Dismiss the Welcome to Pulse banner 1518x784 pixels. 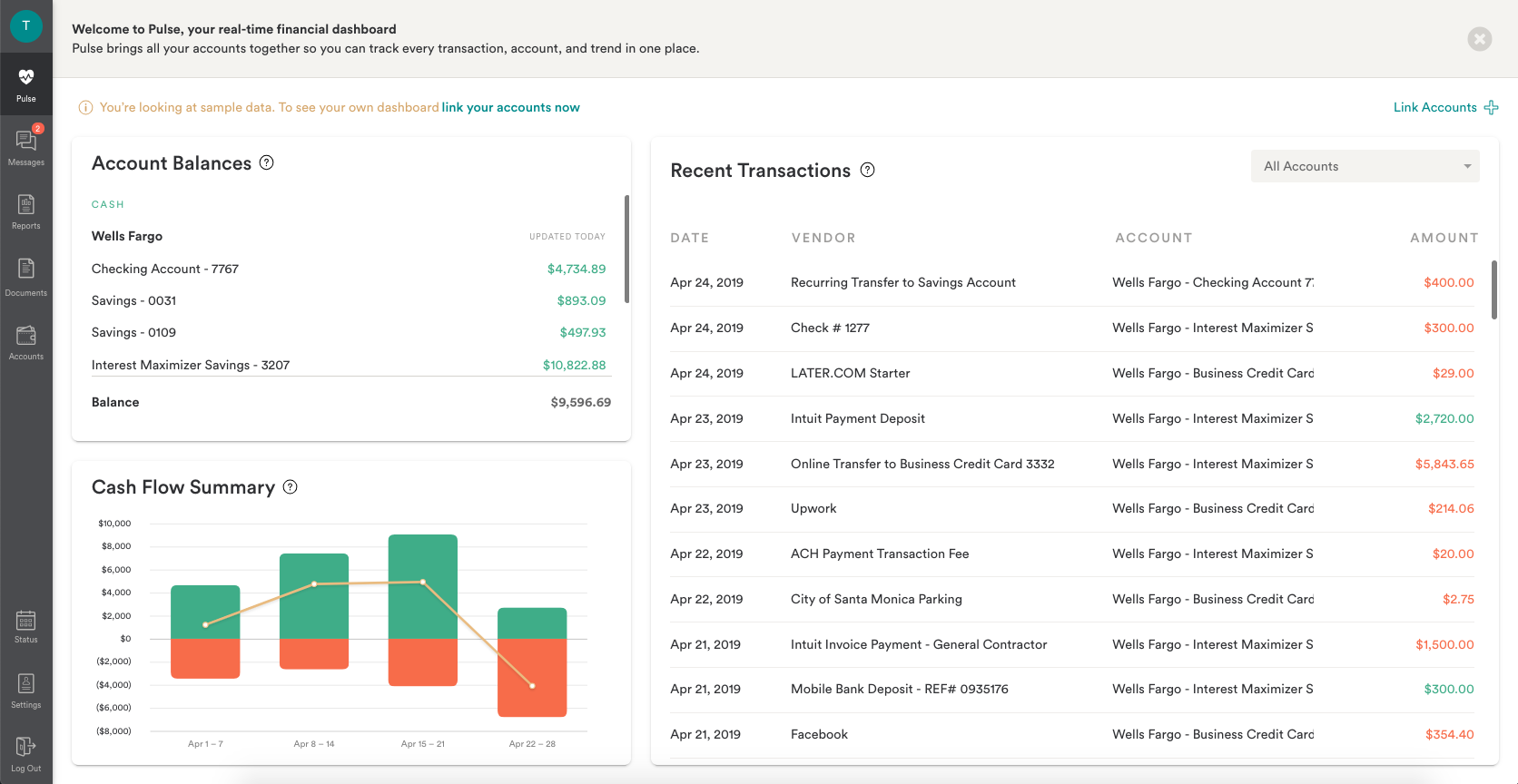(x=1479, y=39)
